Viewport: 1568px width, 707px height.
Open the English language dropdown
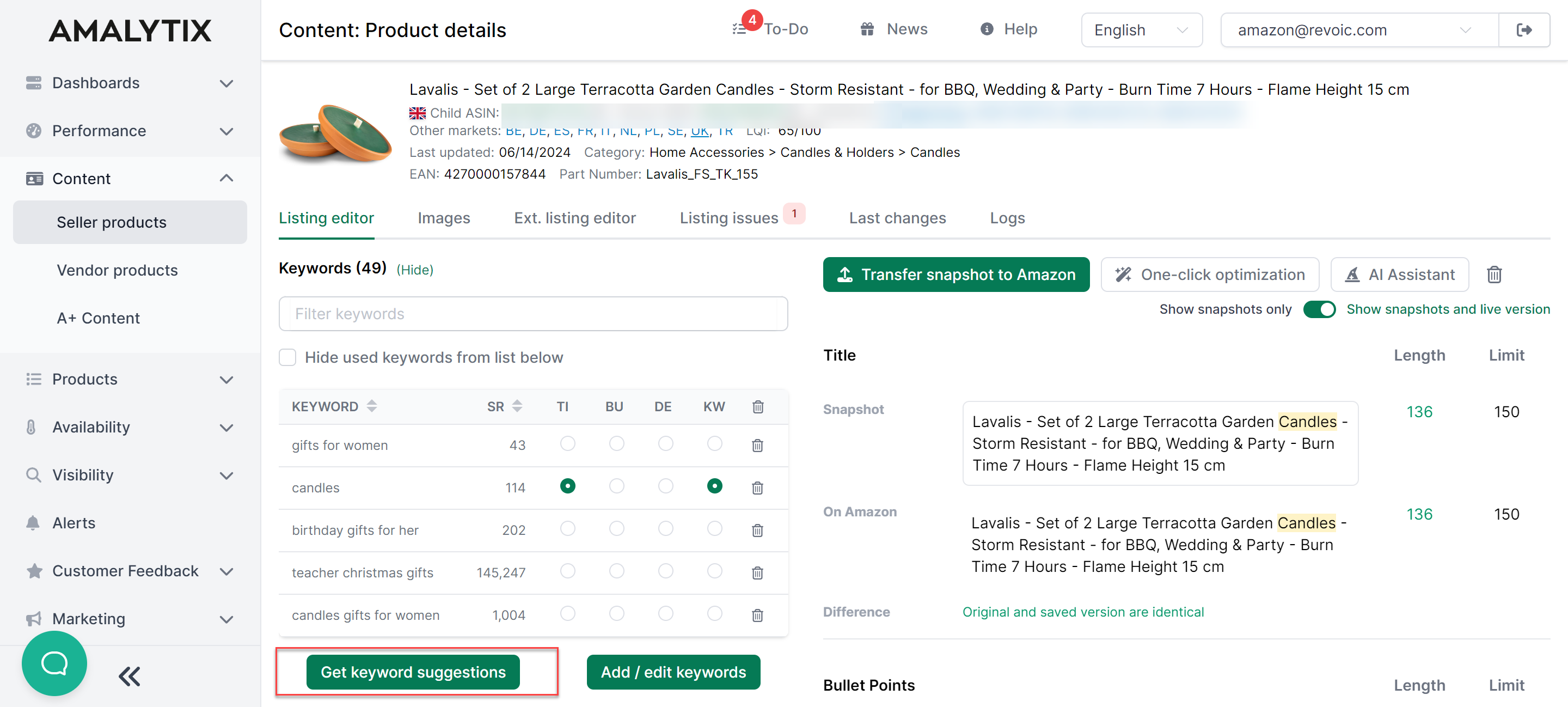(x=1141, y=30)
